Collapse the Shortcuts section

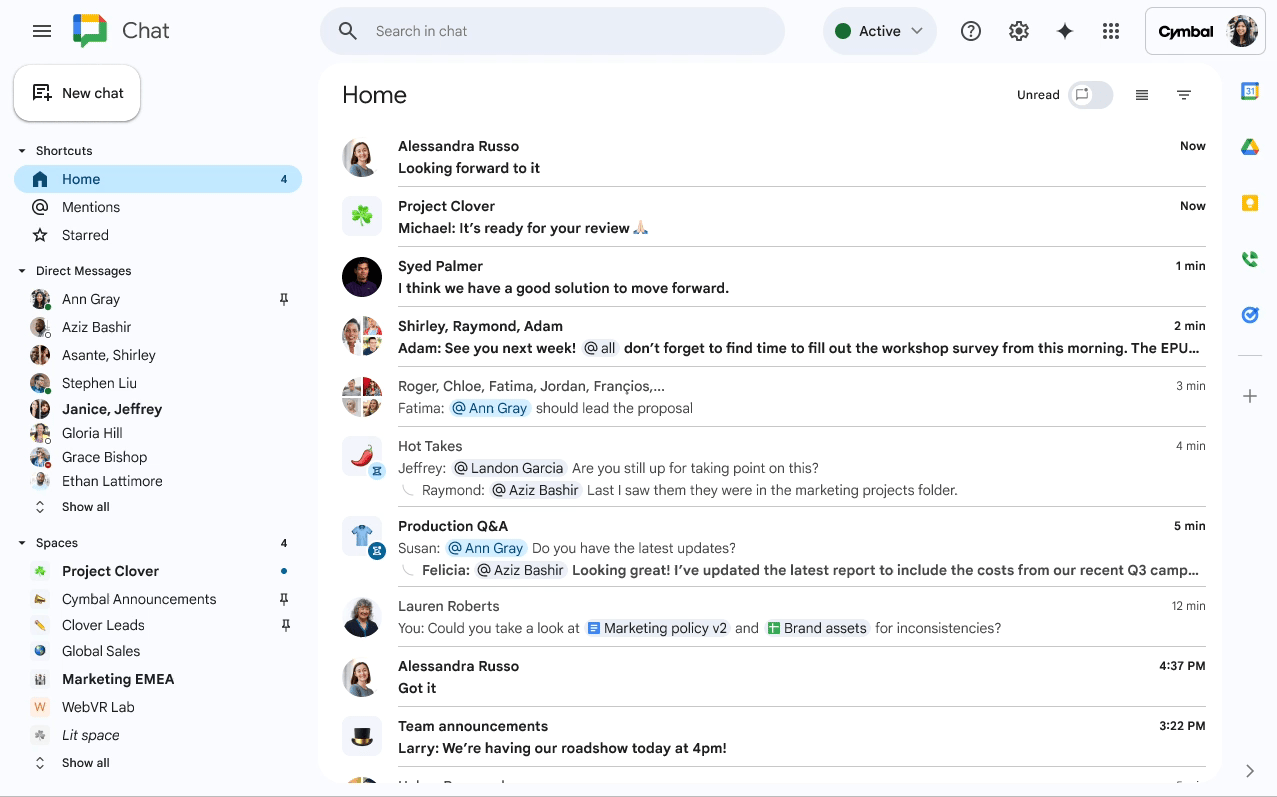point(21,150)
